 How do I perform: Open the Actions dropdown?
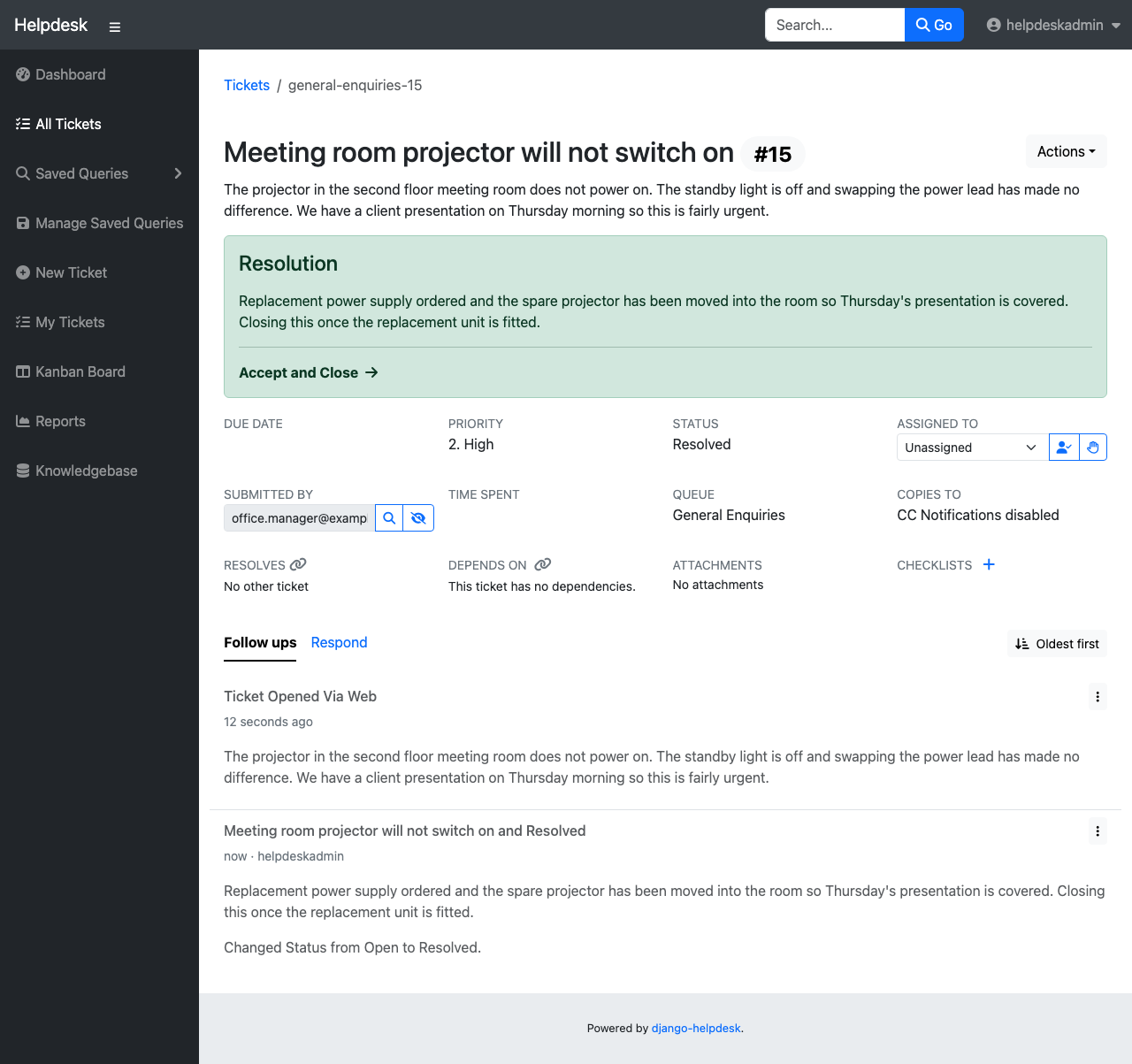[1066, 151]
